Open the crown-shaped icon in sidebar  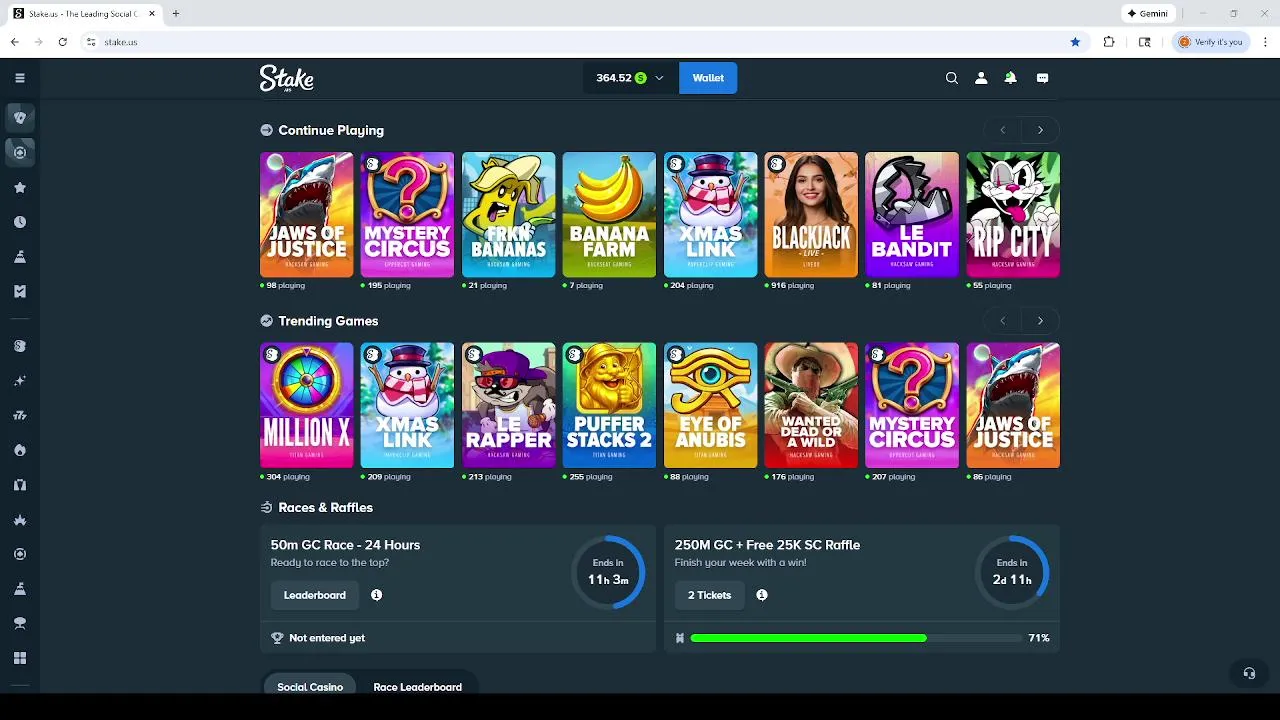coord(19,520)
